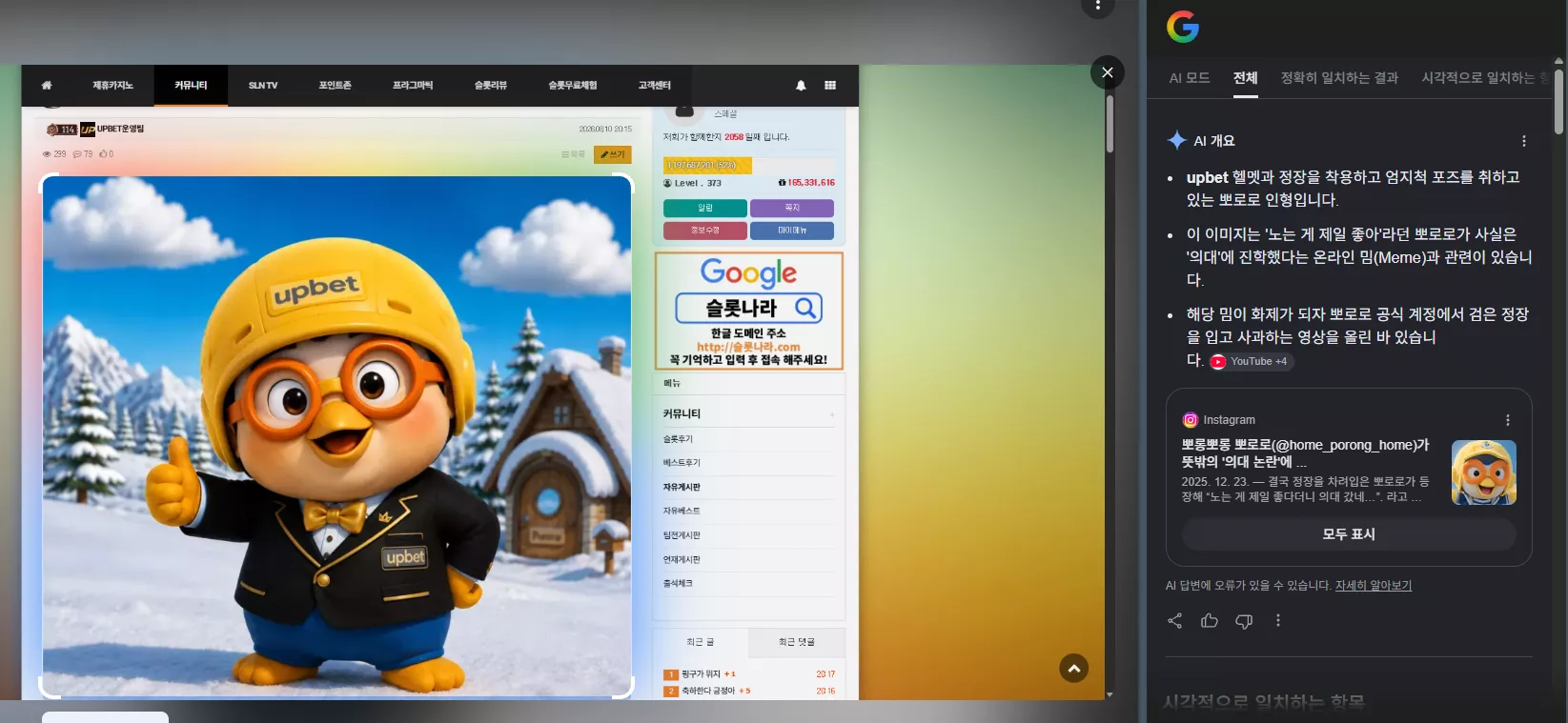Click the 목록 list button beside 쓰기
1568x723 pixels.
573,154
